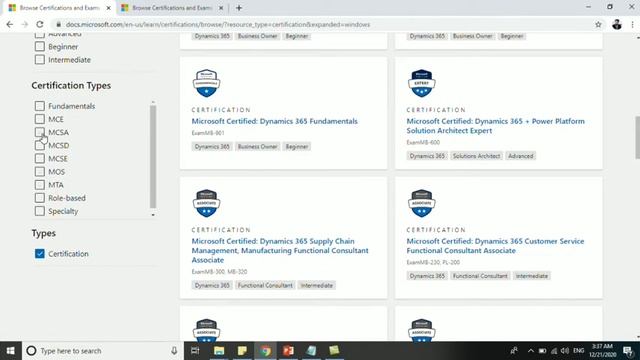
Task: Enable the MCE checkbox
Action: click(x=40, y=119)
